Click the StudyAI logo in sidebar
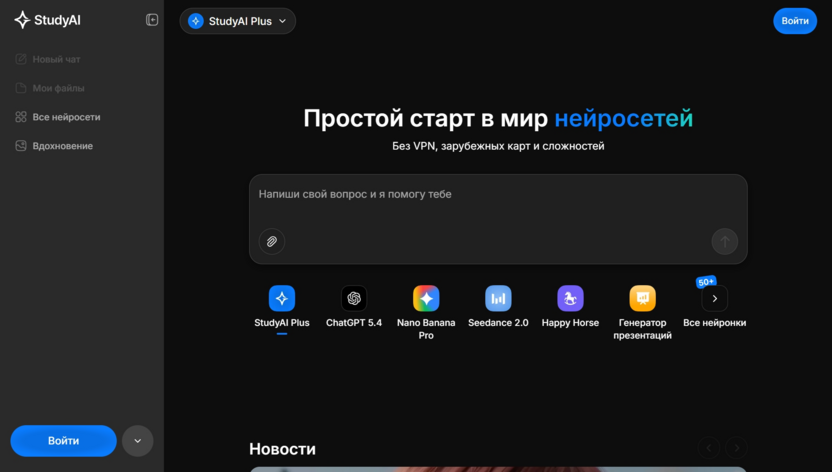This screenshot has height=472, width=832. point(48,20)
